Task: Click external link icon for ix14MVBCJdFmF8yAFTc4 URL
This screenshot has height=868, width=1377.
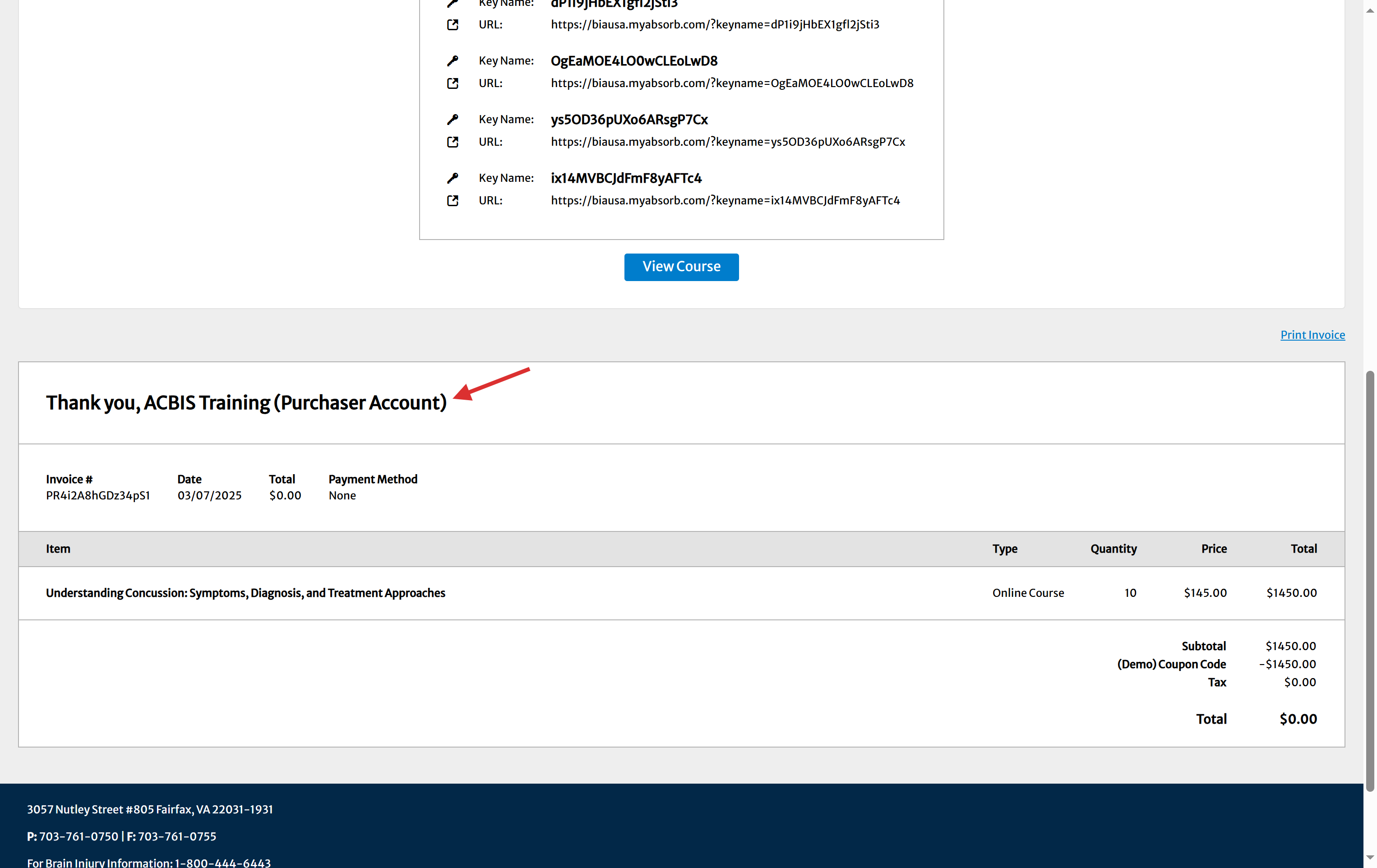Action: [453, 201]
